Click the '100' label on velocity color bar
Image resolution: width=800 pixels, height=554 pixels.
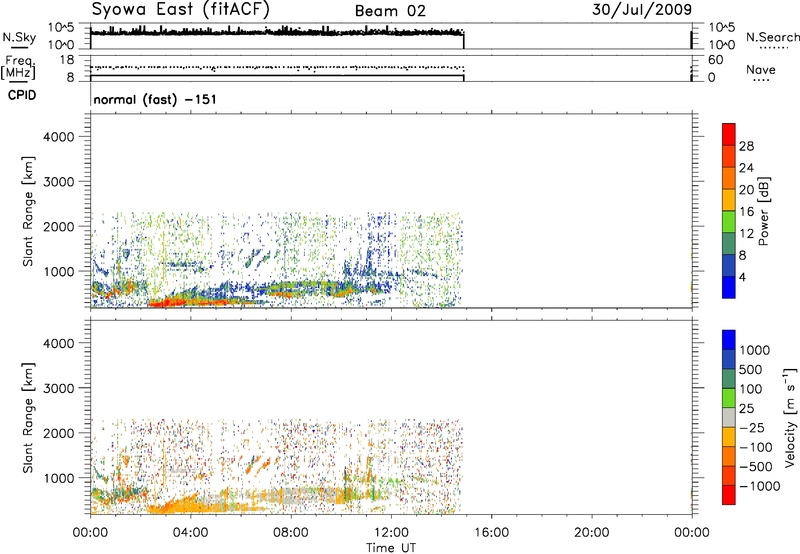click(x=750, y=389)
